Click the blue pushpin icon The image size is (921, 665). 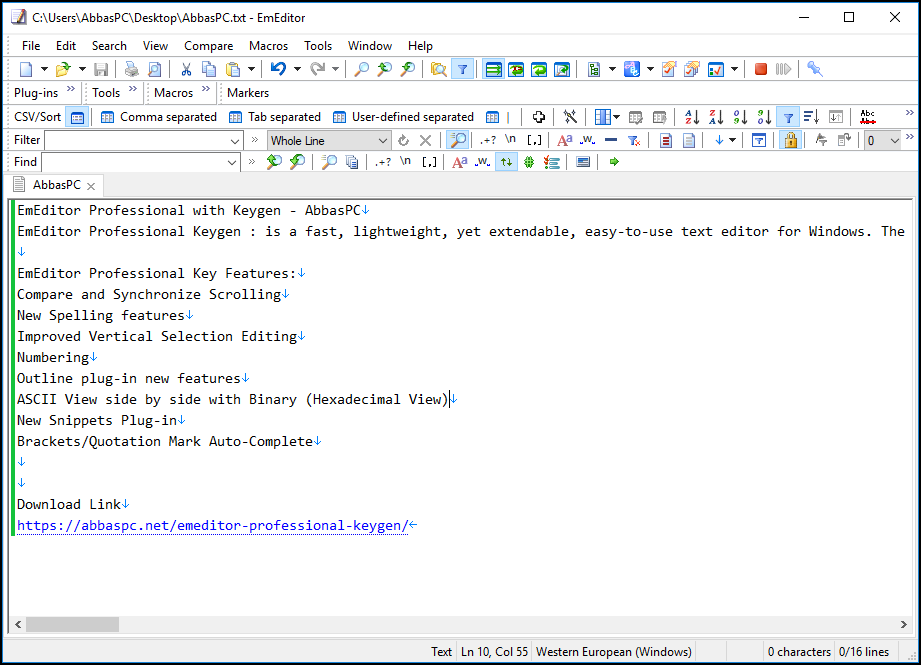[x=814, y=69]
